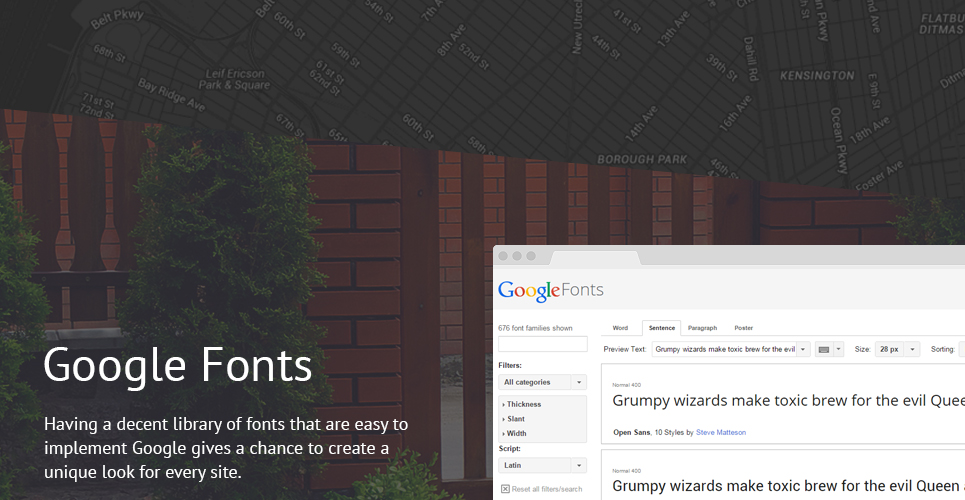
Task: Click the browser window's red close dot
Action: coord(503,256)
